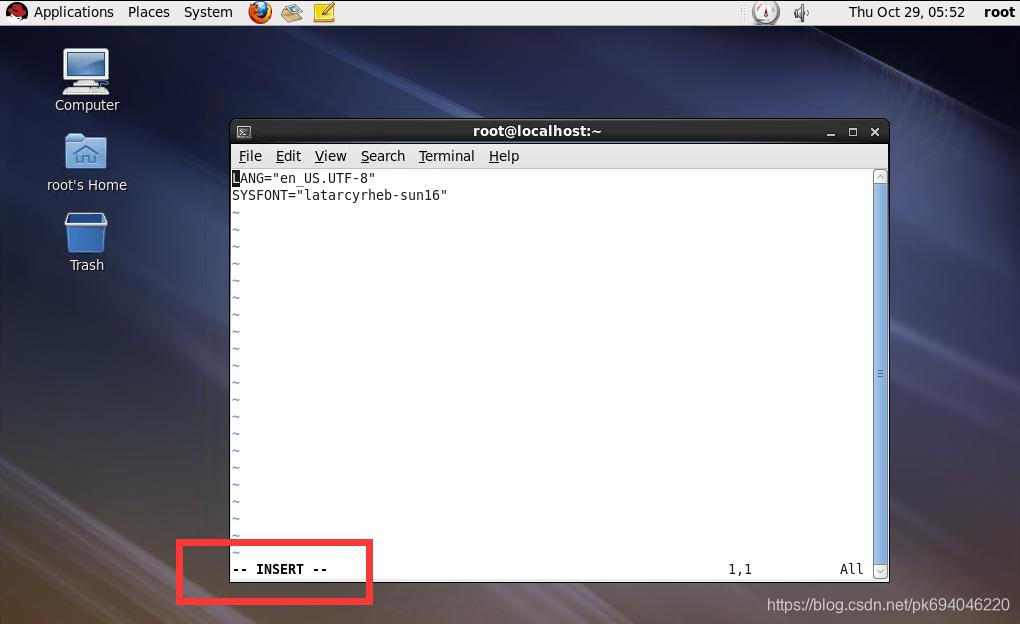The height and width of the screenshot is (624, 1020).
Task: Close the root@localhost terminal window
Action: (875, 132)
